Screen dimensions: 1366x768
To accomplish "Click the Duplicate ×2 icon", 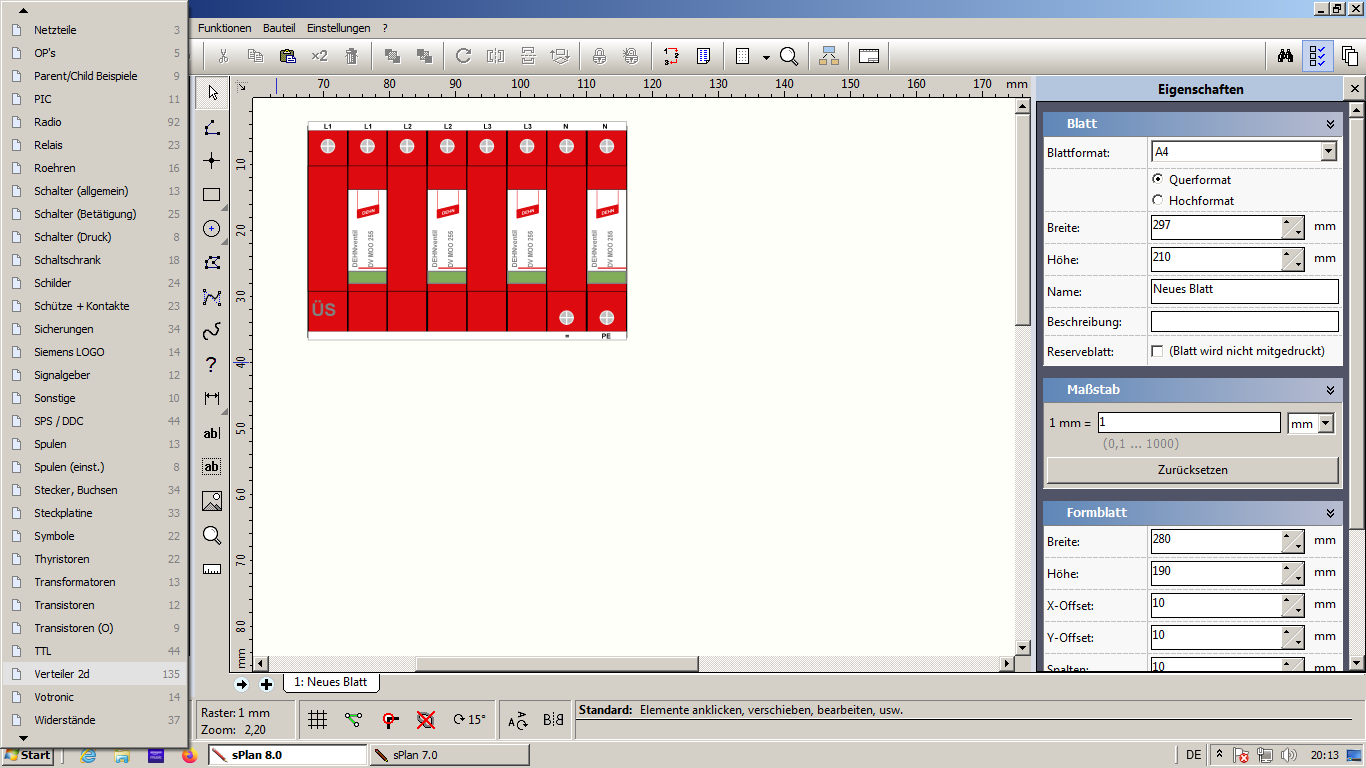I will coord(319,56).
